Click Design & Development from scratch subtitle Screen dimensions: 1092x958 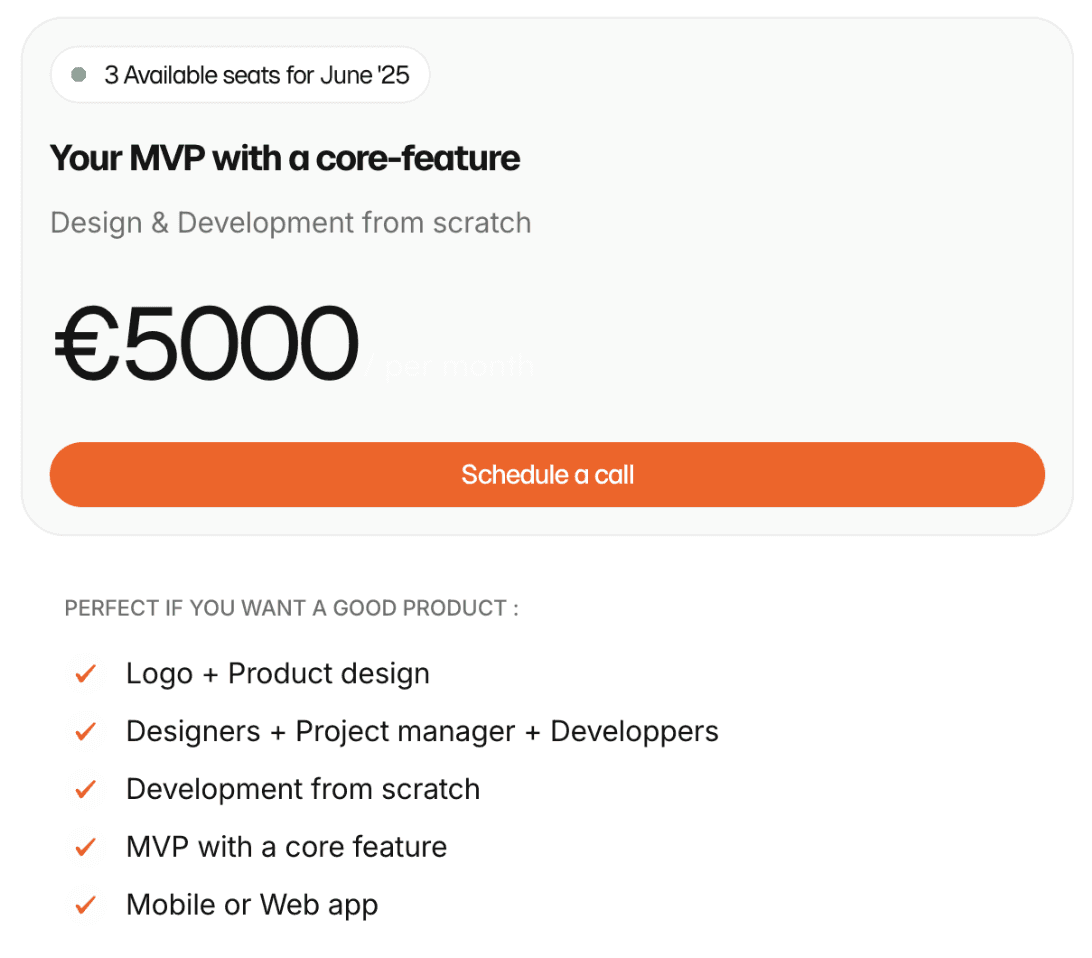pyautogui.click(x=290, y=223)
